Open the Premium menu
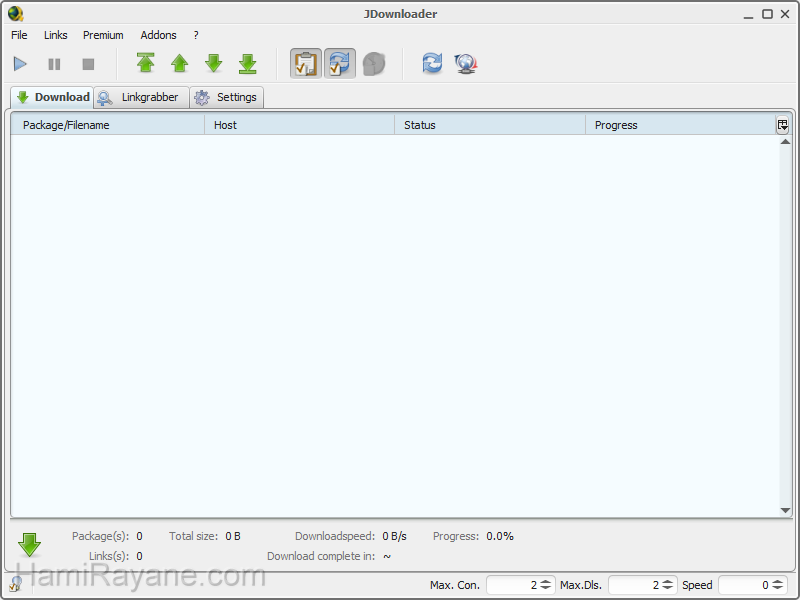The width and height of the screenshot is (800, 600). coord(103,35)
